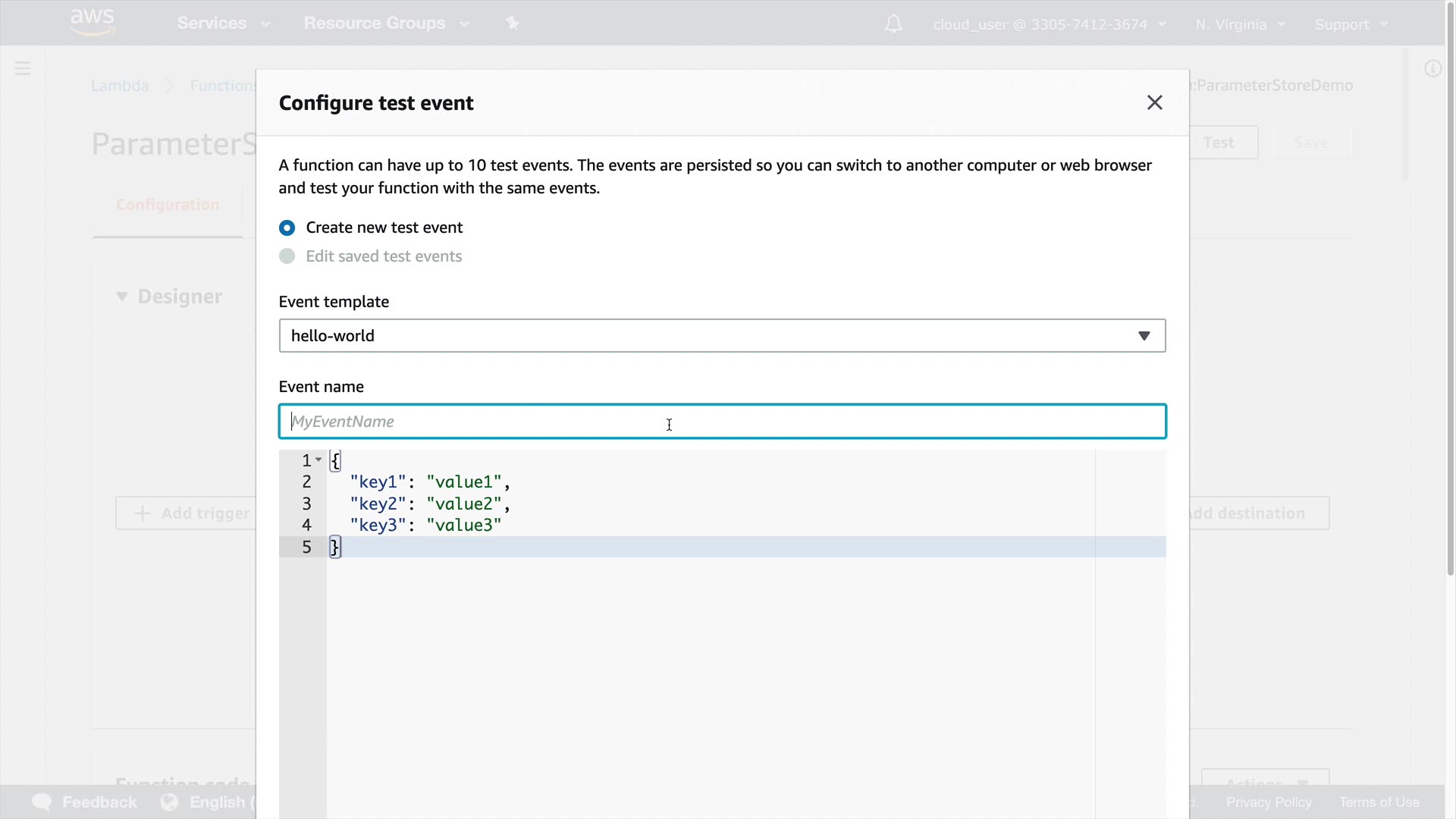Click the pin shortcuts icon in navbar
1456x819 pixels.
click(513, 24)
